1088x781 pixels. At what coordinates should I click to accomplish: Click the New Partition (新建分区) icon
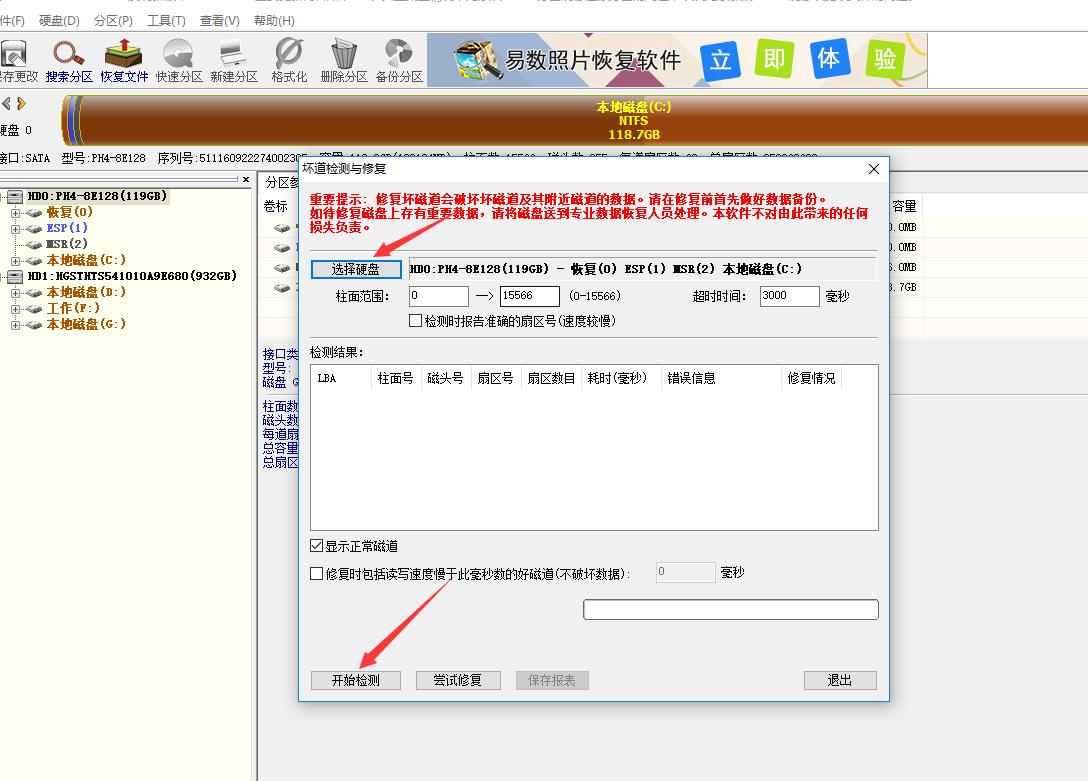click(x=234, y=60)
